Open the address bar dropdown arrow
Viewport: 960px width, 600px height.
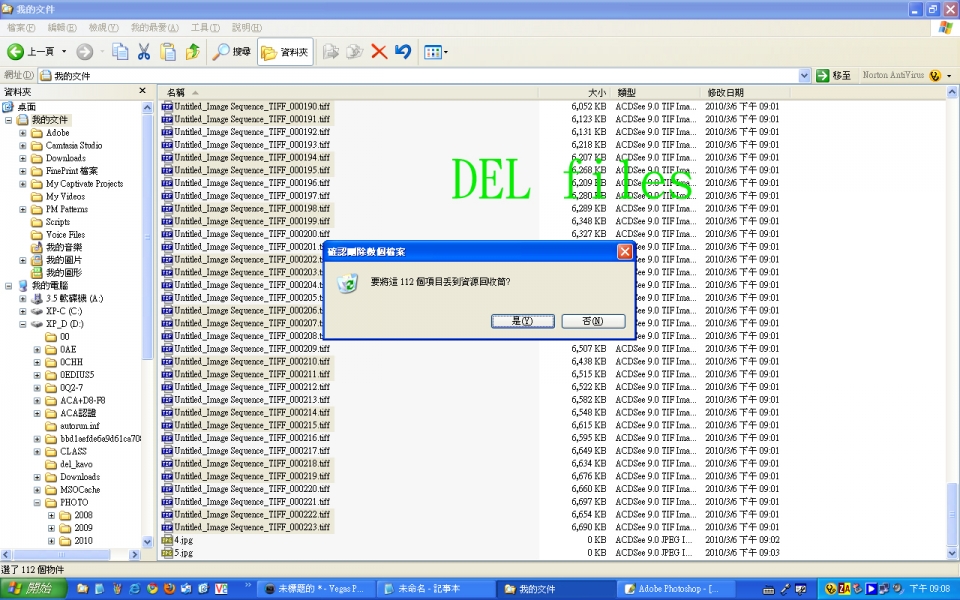tap(804, 75)
